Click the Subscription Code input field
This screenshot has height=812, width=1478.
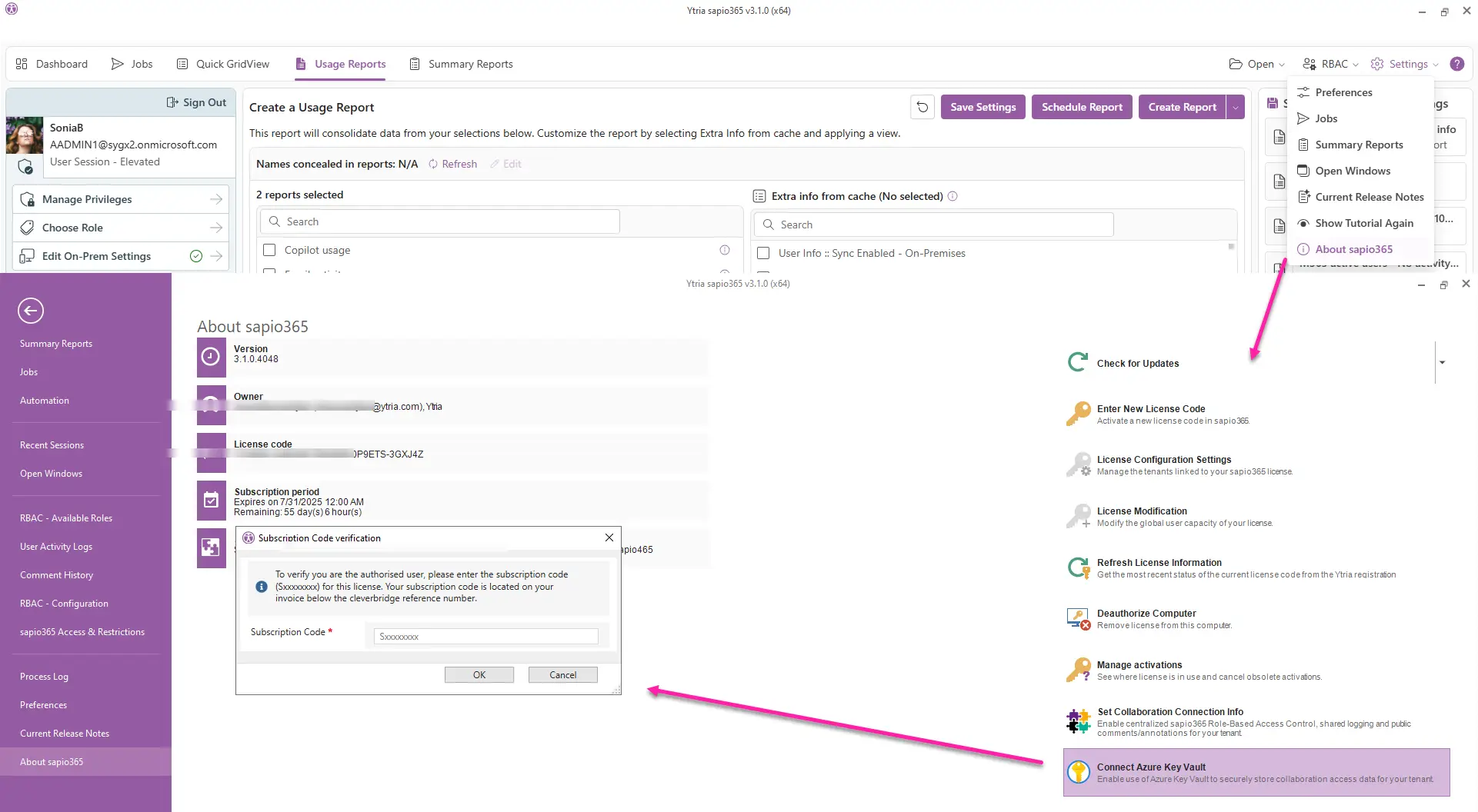485,637
